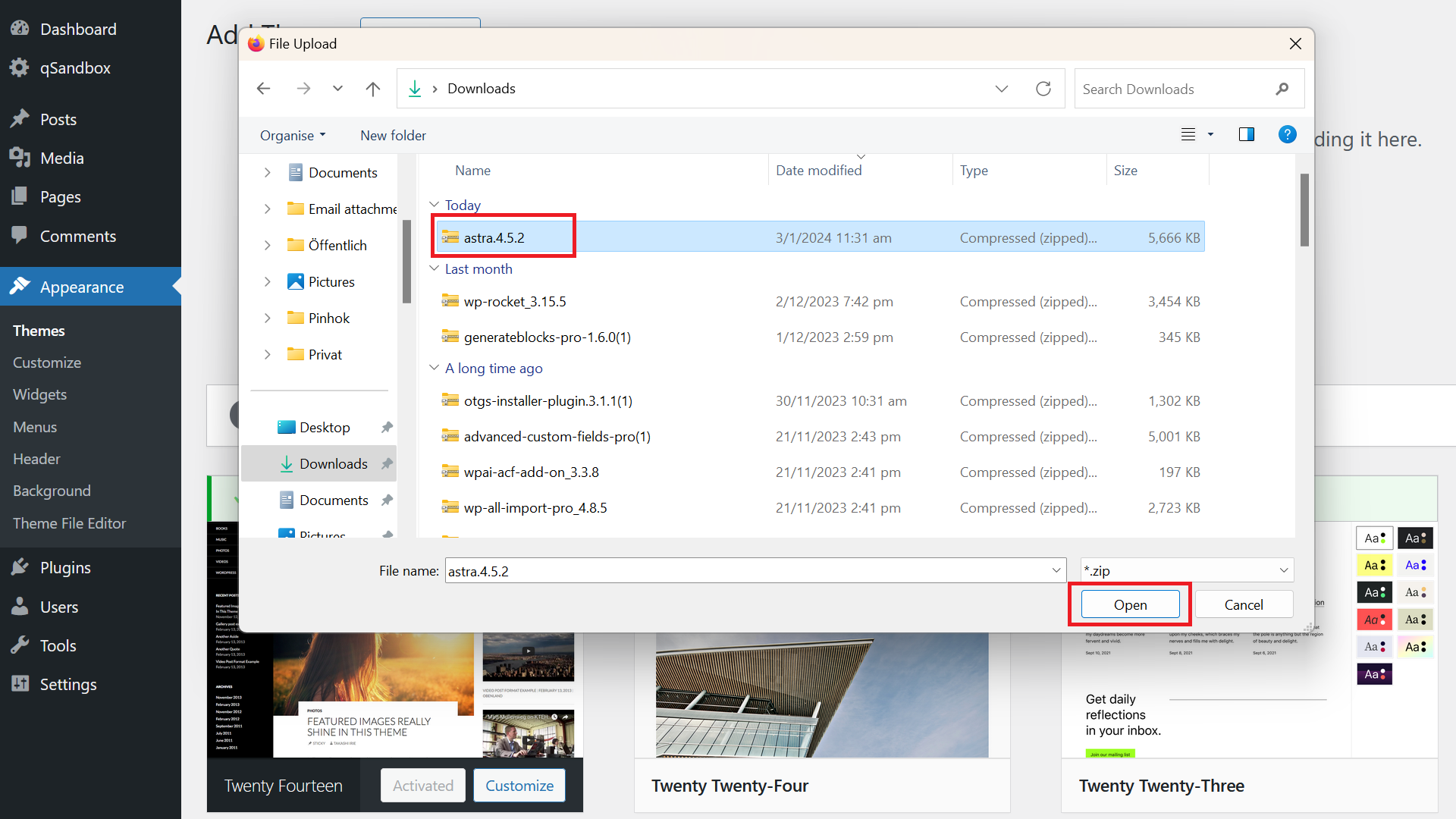Viewport: 1456px width, 819px height.
Task: Click the Cancel button
Action: point(1244,604)
